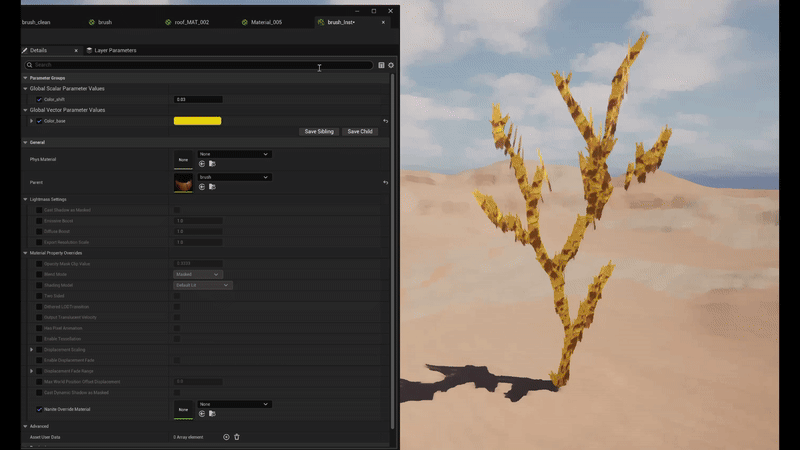This screenshot has width=800, height=450.
Task: Close the Details panel tab
Action: pyautogui.click(x=76, y=51)
